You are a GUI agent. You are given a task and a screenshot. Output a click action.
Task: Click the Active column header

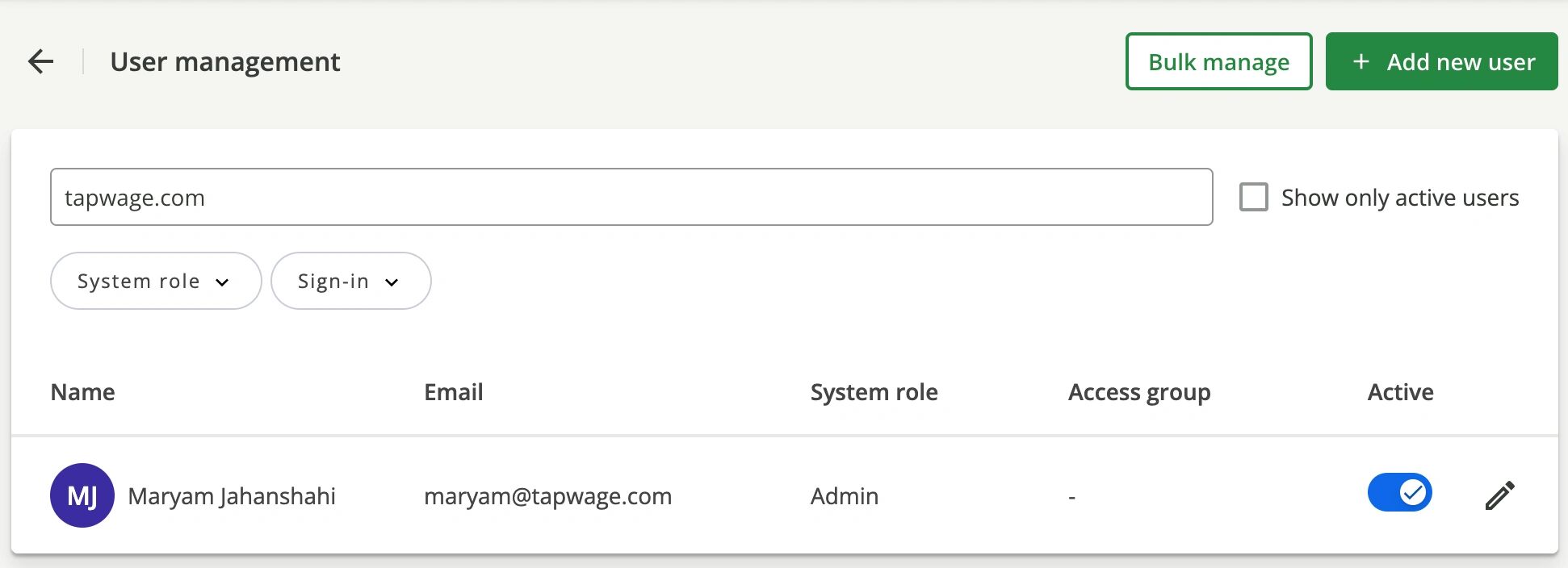click(x=1400, y=392)
